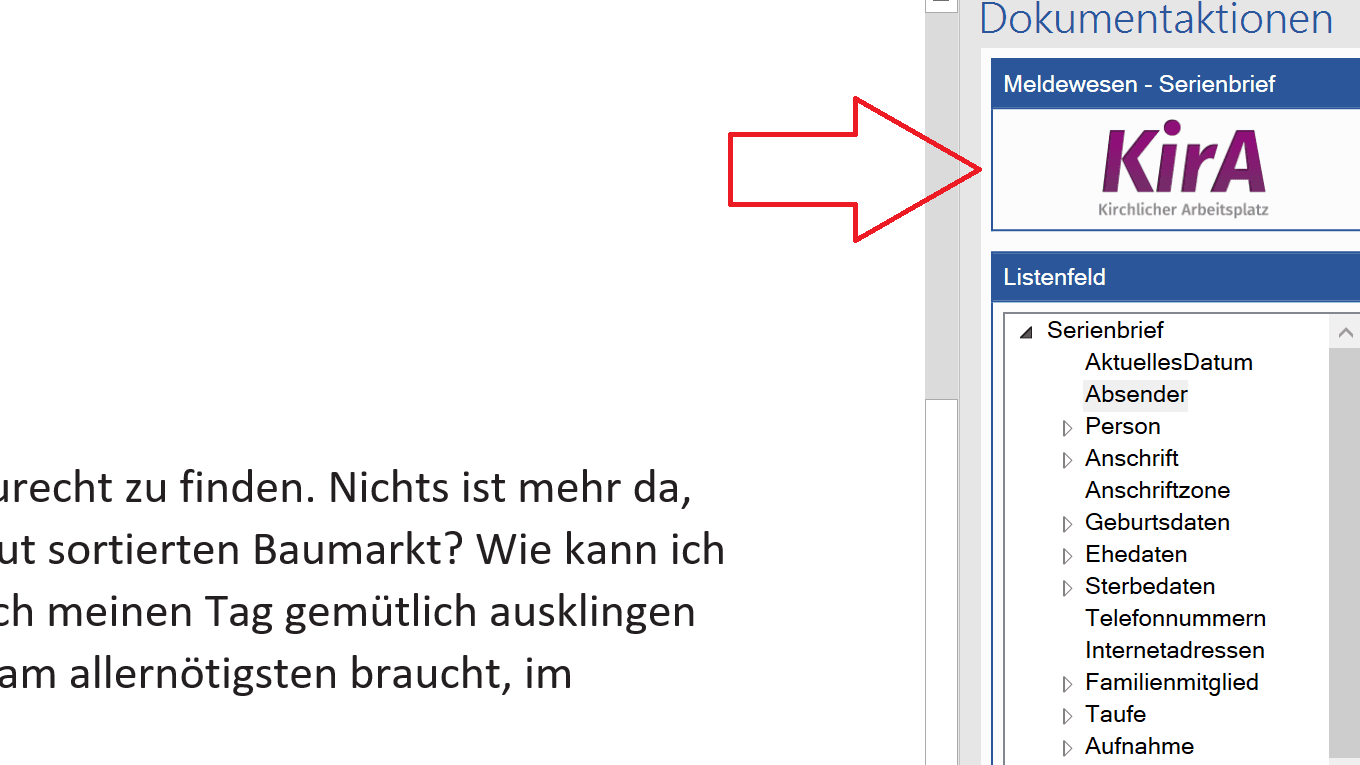Expand the Aufnahme node
Viewport: 1360px width, 765px height.
(x=1067, y=748)
